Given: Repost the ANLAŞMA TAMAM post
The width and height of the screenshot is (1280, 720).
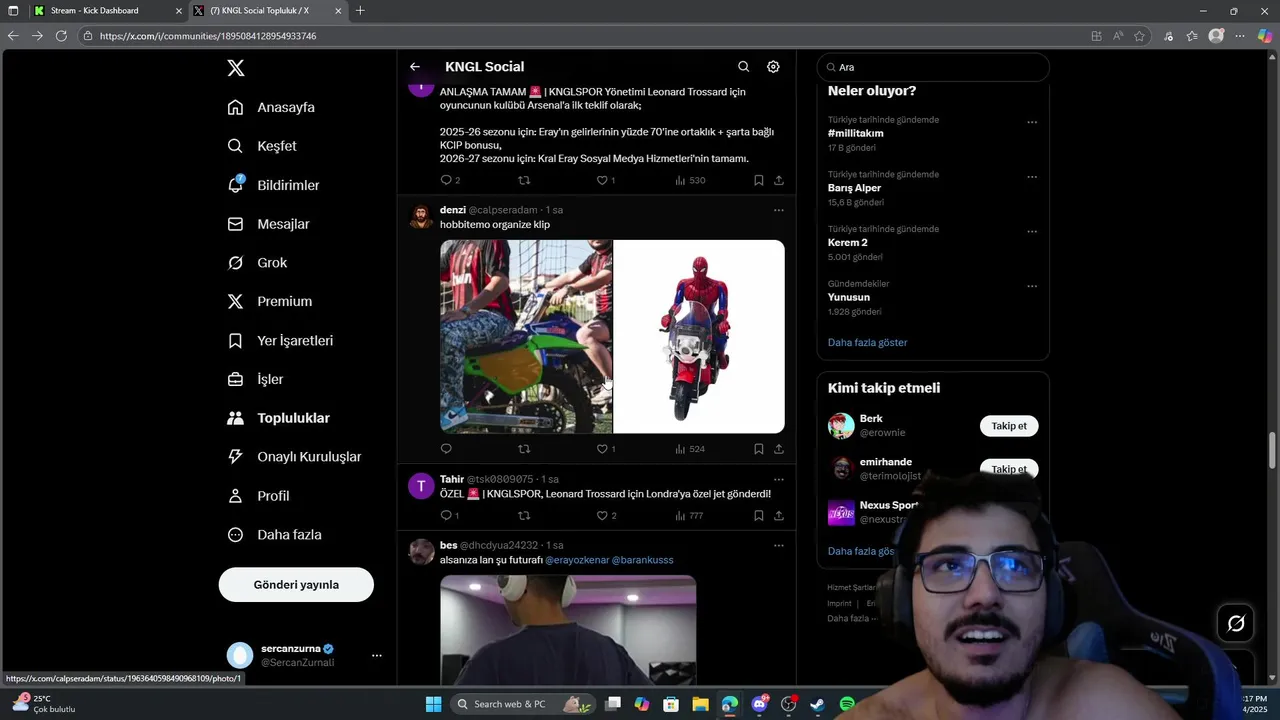Looking at the screenshot, I should tap(524, 181).
